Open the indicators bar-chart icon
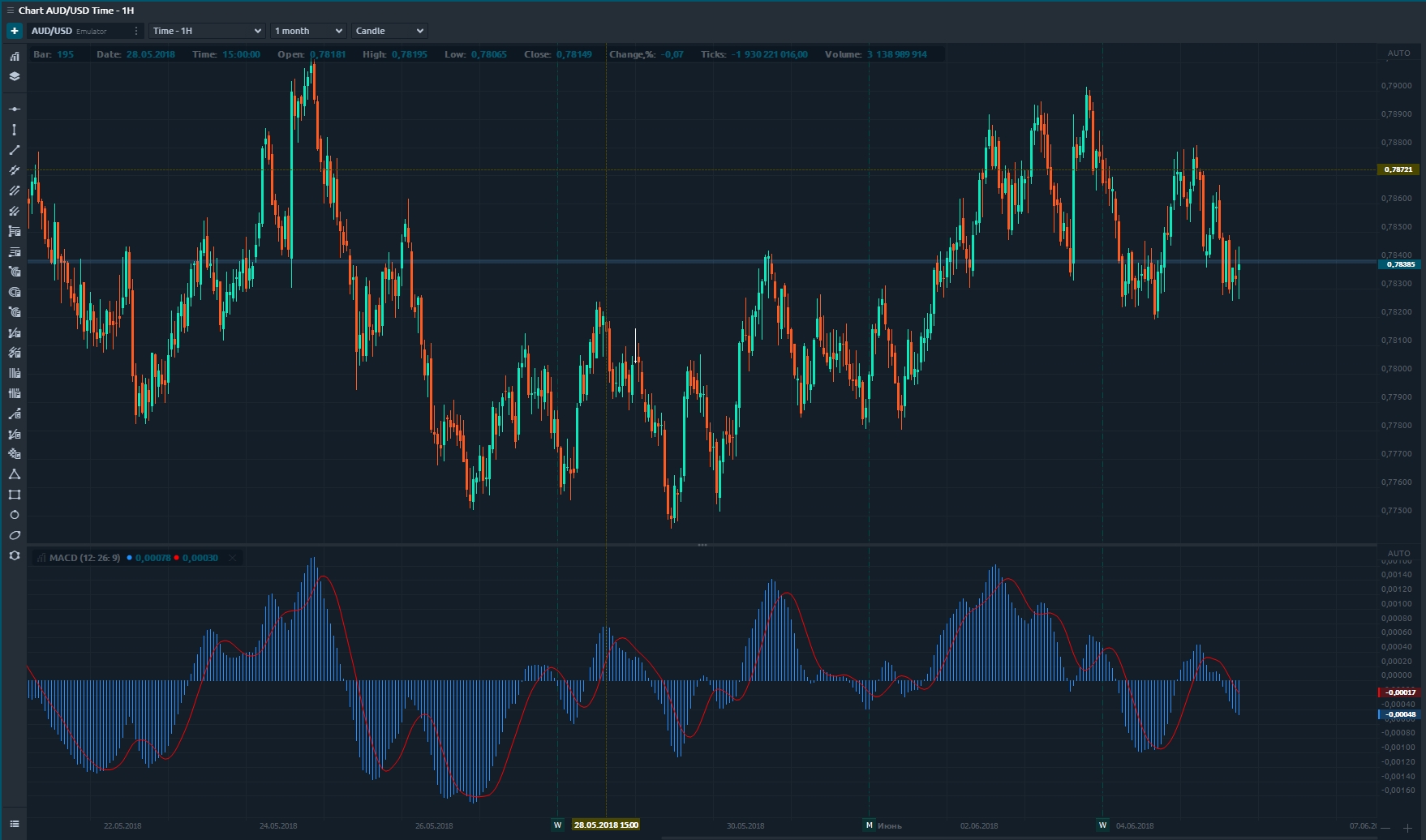 click(15, 56)
